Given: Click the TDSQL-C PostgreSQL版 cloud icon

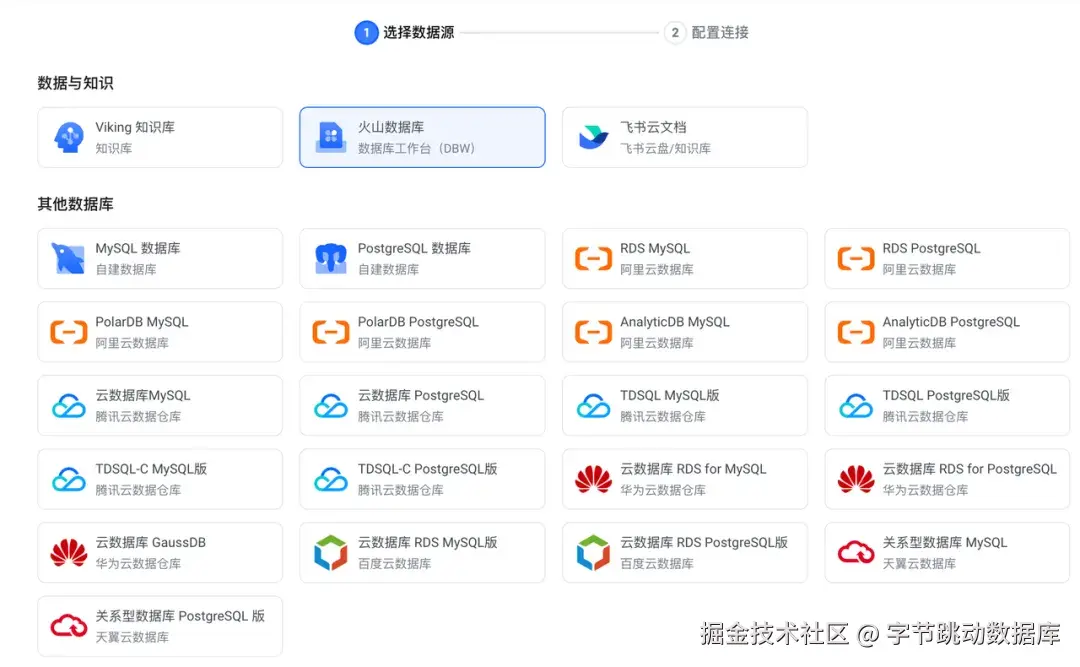Looking at the screenshot, I should point(331,479).
